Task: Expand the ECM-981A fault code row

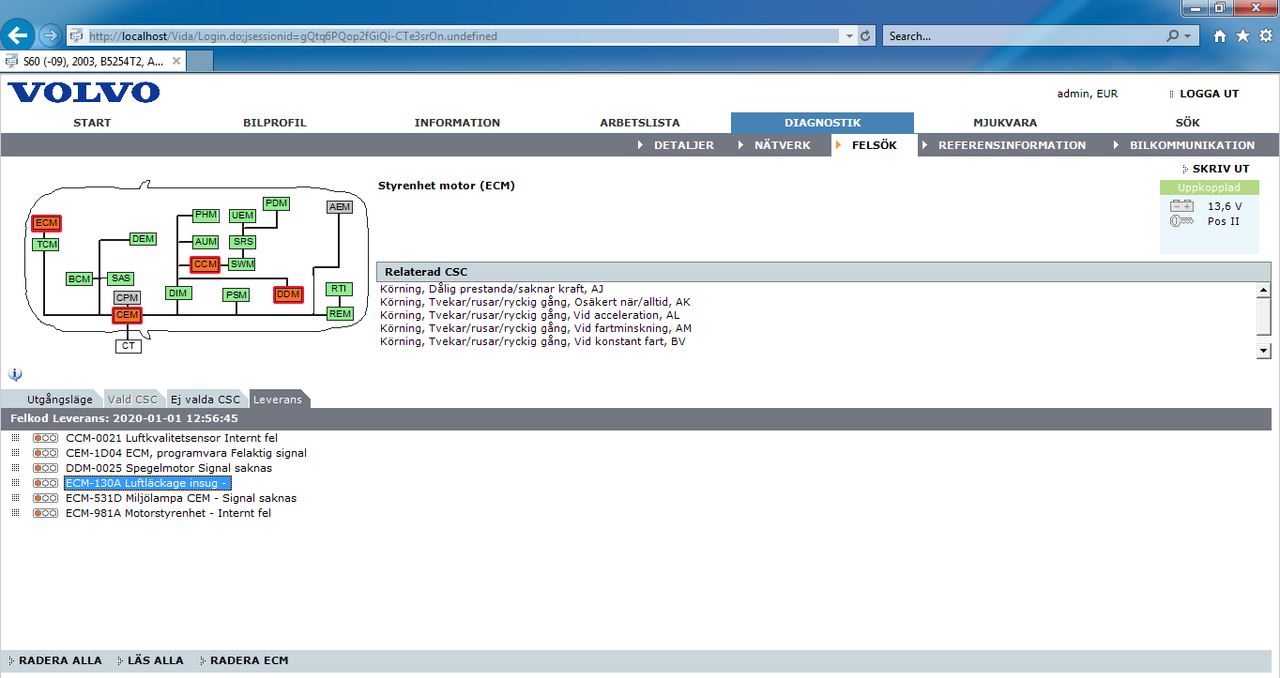Action: [x=15, y=513]
